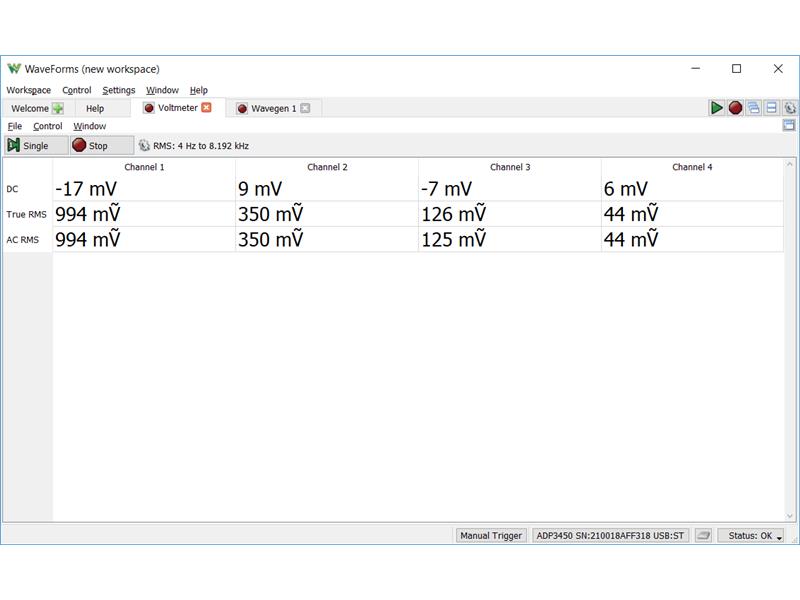This screenshot has width=800, height=600.
Task: Click the cascade windows icon in tab bar
Action: click(x=754, y=108)
